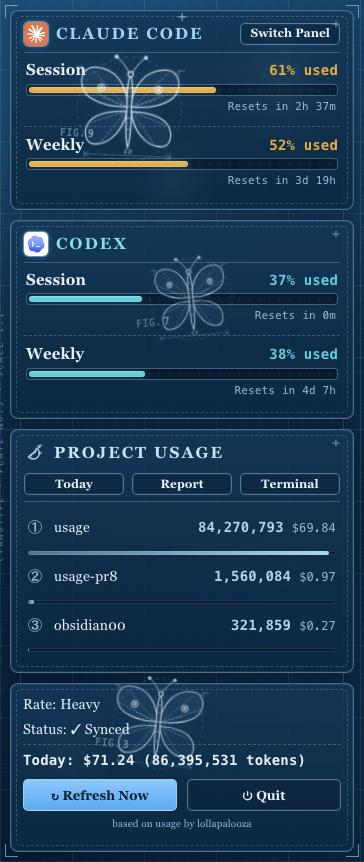This screenshot has width=364, height=862.
Task: Open the Terminal tab
Action: point(290,484)
